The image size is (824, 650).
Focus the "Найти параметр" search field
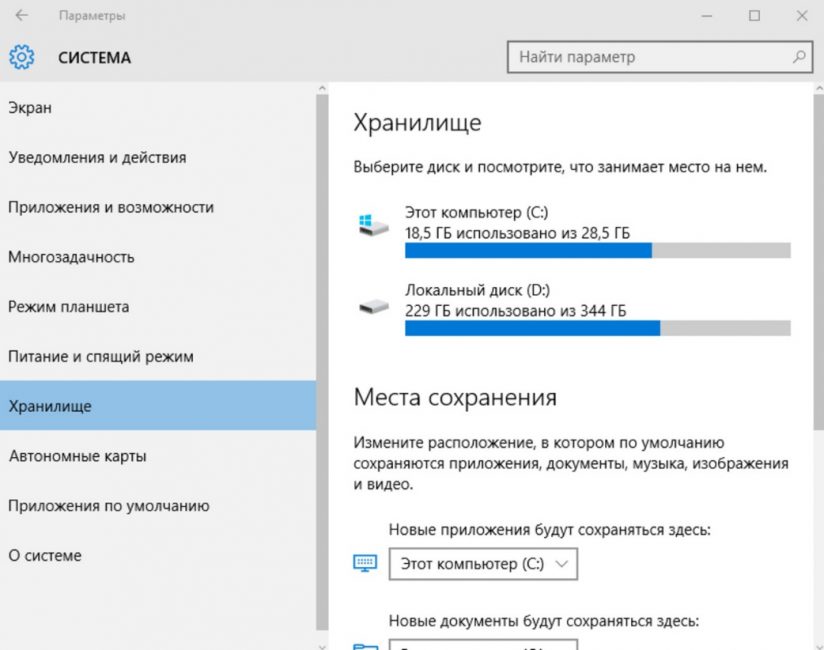click(x=660, y=57)
